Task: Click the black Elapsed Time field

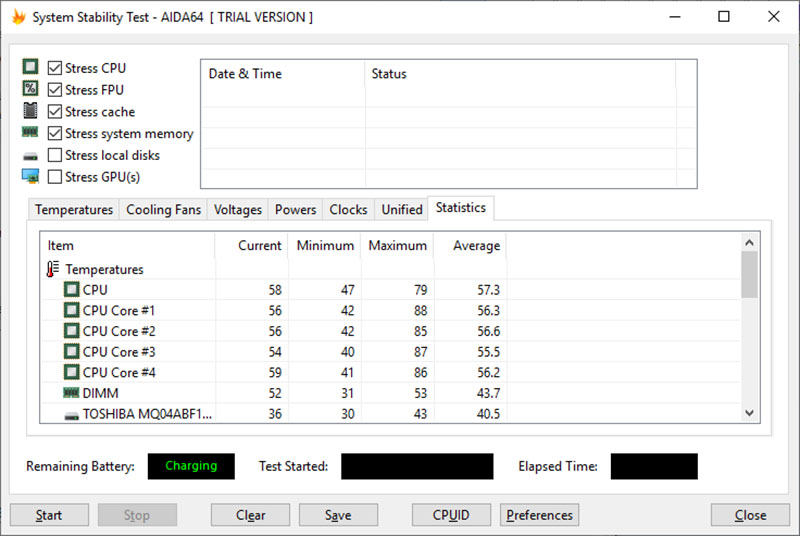Action: coord(654,466)
